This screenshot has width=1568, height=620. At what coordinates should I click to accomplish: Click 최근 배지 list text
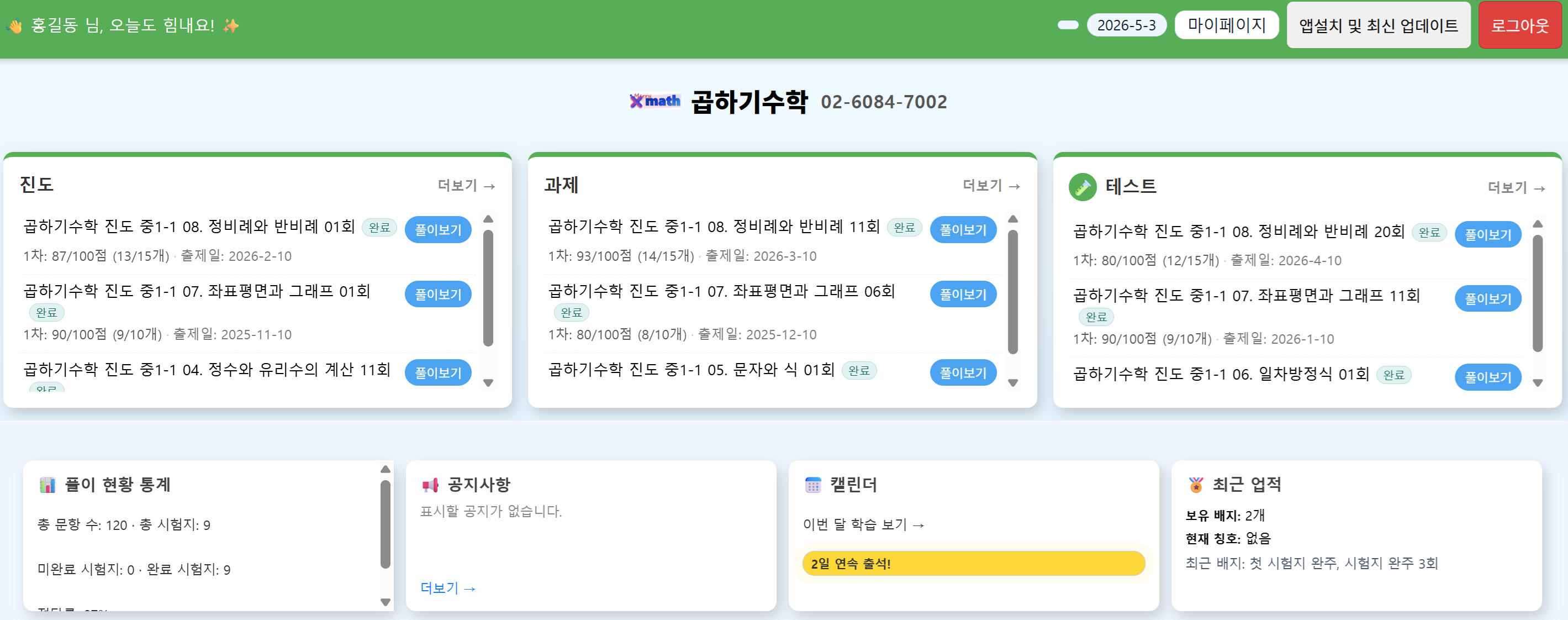pos(1312,563)
